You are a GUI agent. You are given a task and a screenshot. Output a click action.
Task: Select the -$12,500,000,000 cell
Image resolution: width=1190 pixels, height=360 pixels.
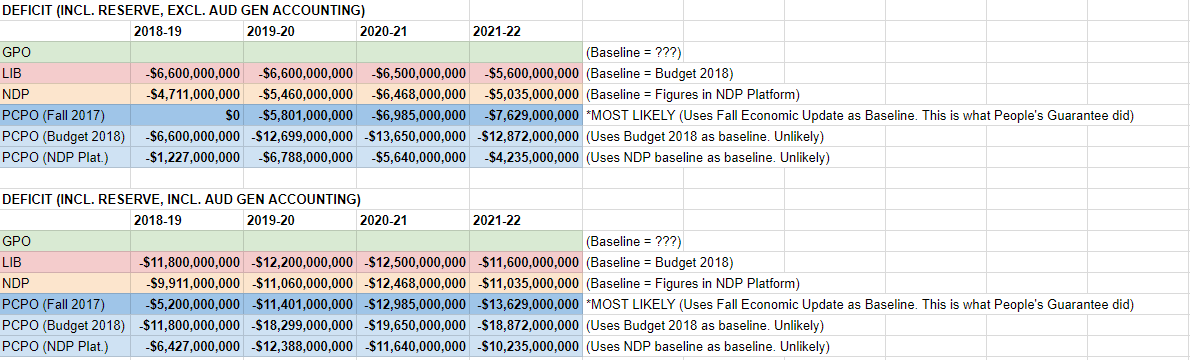click(x=413, y=263)
